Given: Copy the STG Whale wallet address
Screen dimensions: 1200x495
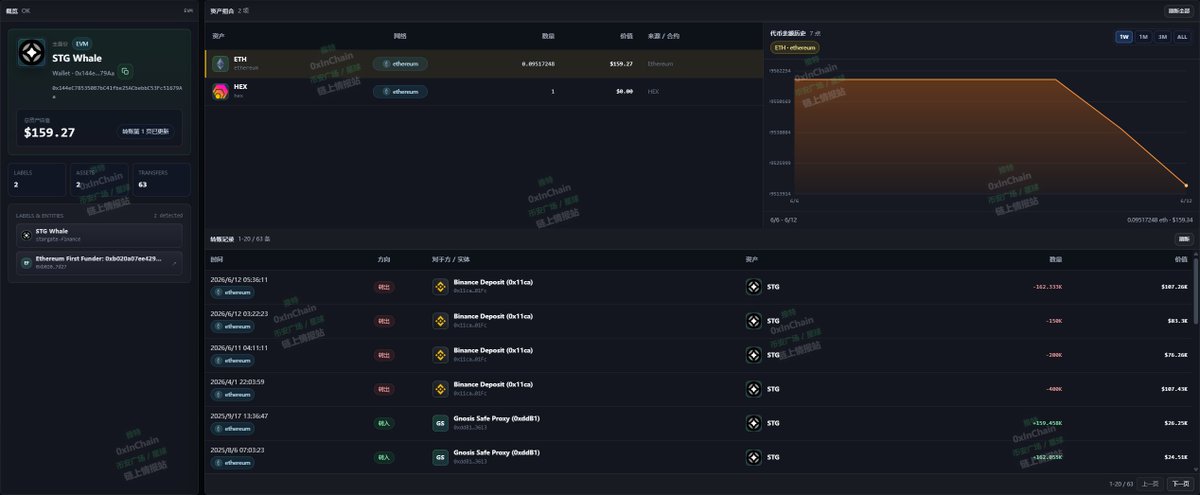Looking at the screenshot, I should coord(125,71).
